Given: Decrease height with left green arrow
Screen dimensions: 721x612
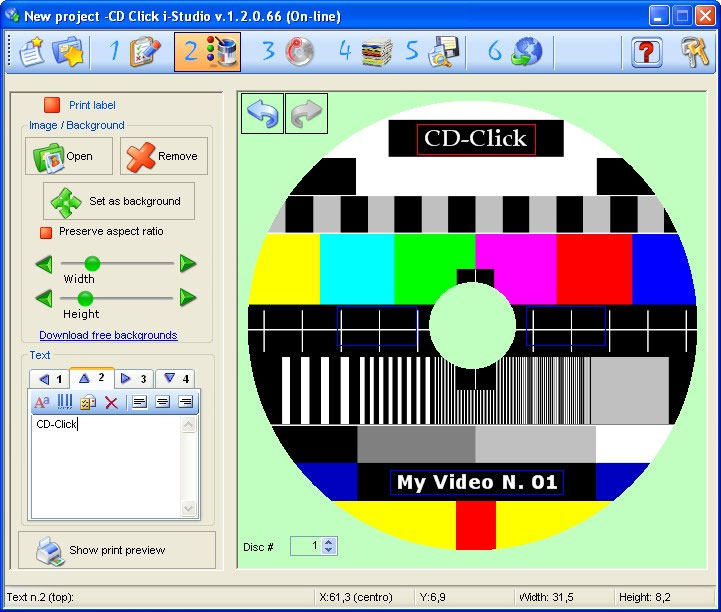Looking at the screenshot, I should (45, 298).
